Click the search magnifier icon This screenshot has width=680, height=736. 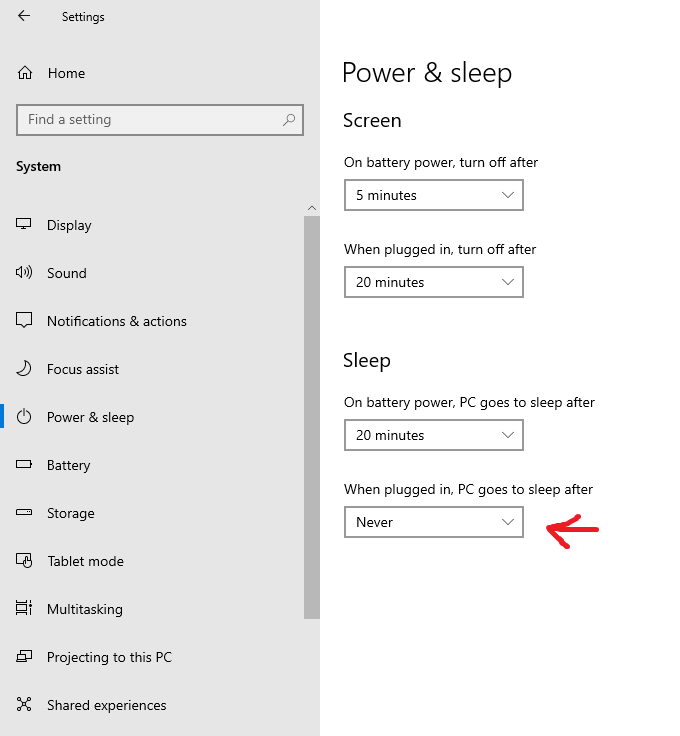click(x=289, y=120)
